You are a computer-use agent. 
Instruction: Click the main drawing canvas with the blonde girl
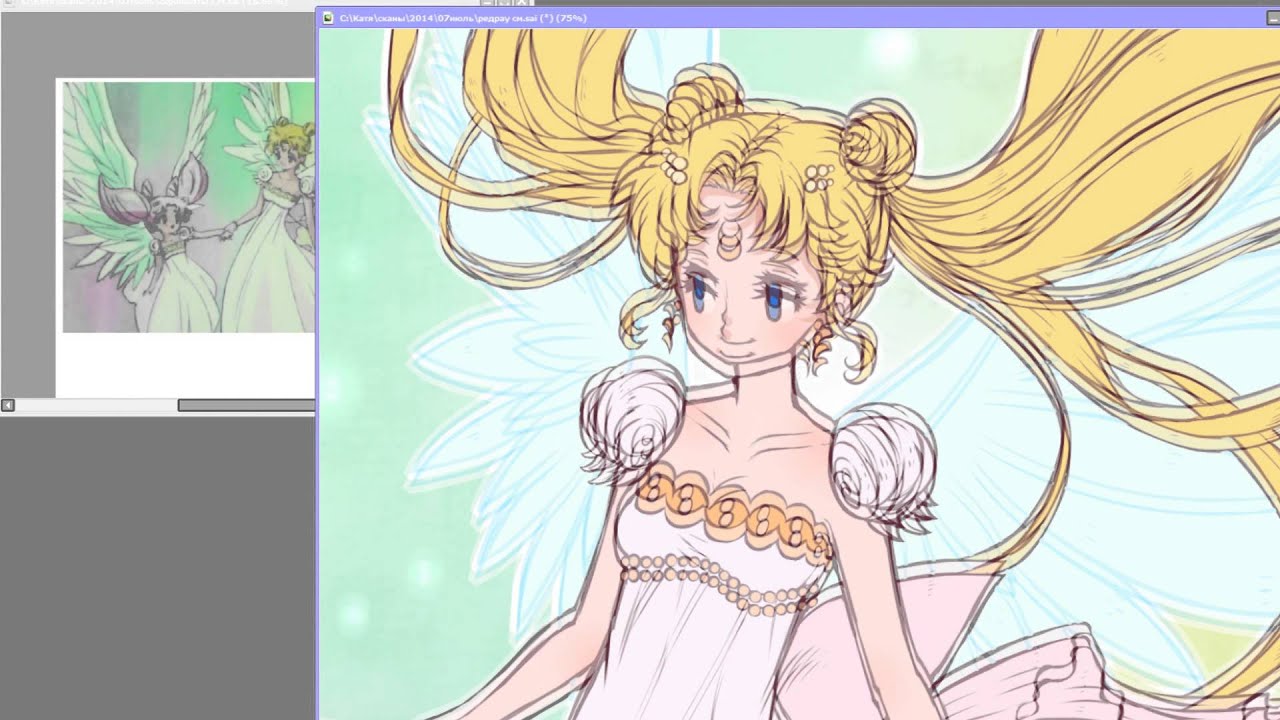[x=799, y=374]
